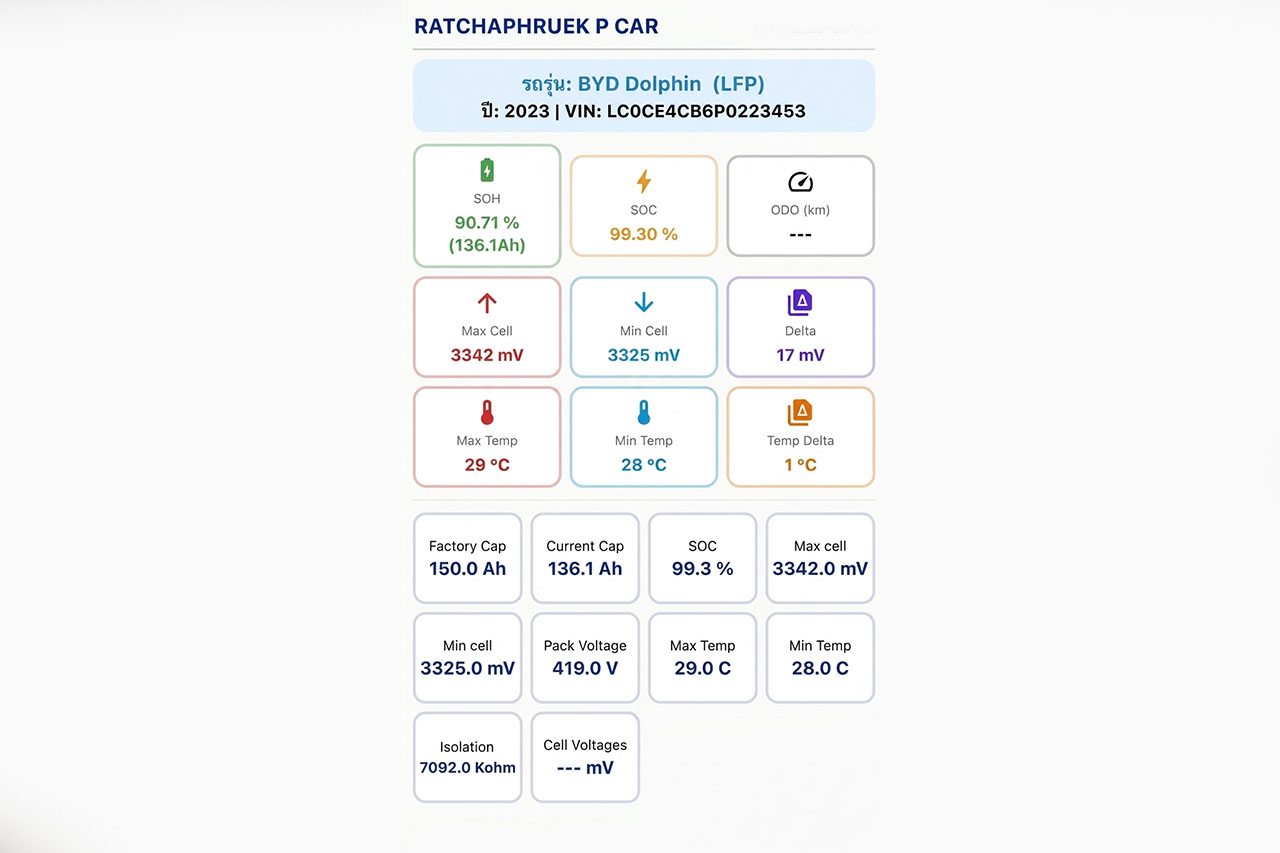
Task: Click the blue down arrow Min Cell icon
Action: point(644,303)
